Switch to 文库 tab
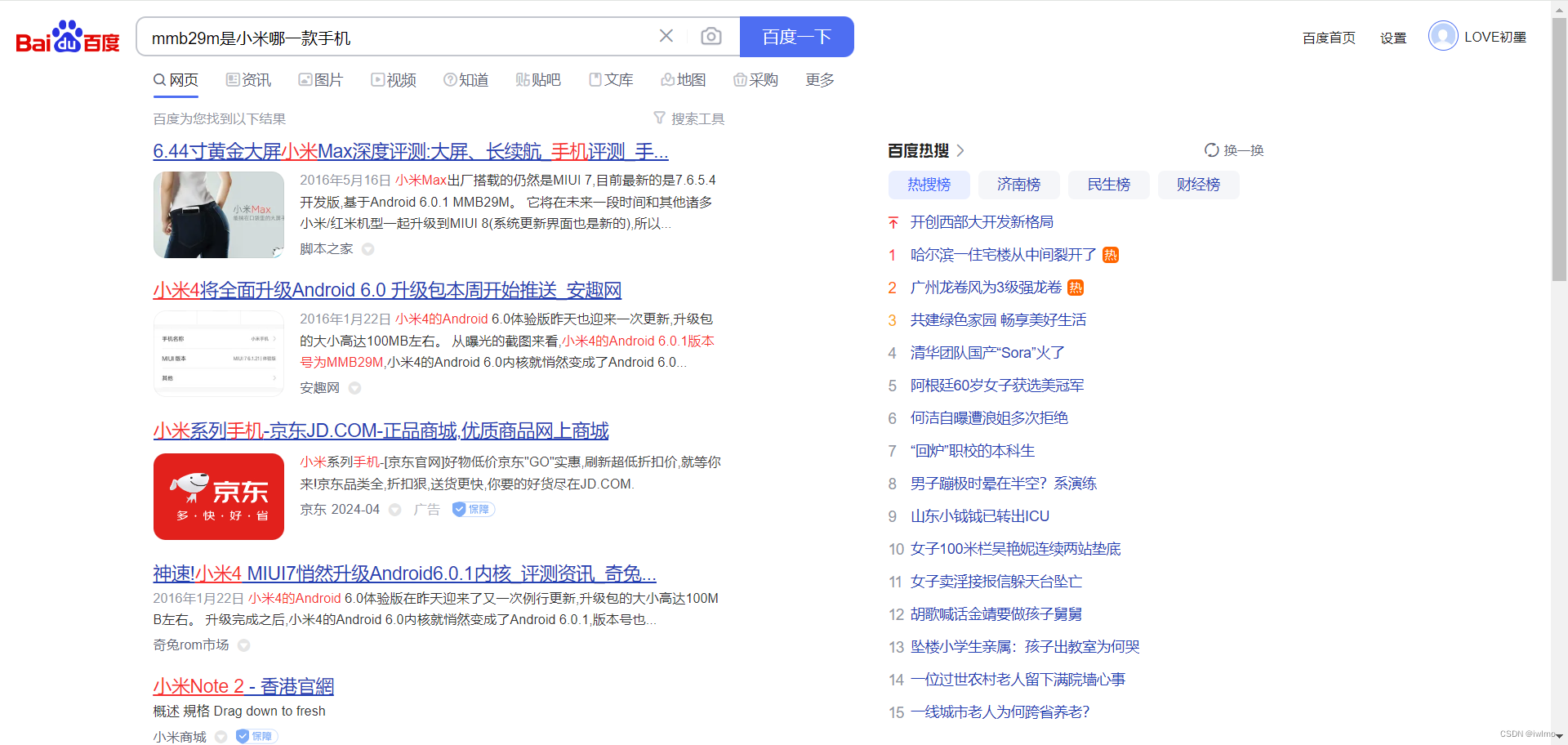Screen dimensions: 1568x745 pyautogui.click(x=611, y=80)
